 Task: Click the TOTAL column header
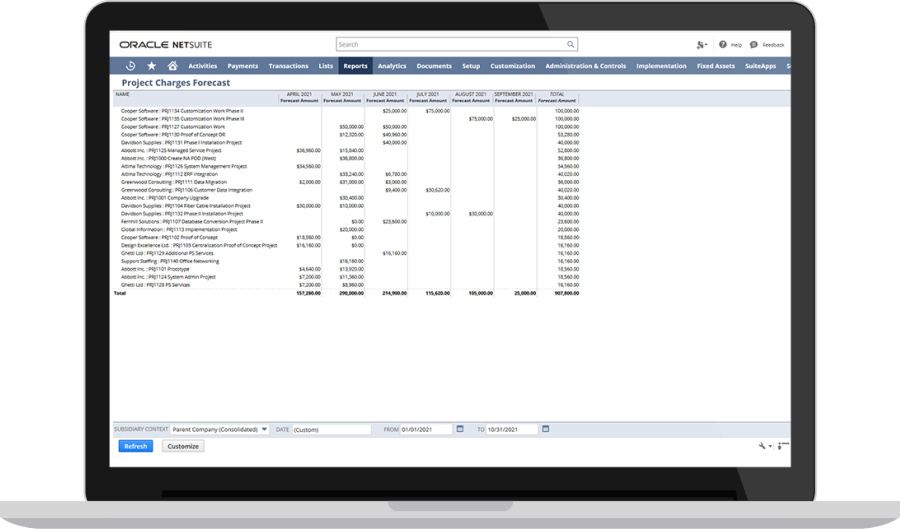557,94
